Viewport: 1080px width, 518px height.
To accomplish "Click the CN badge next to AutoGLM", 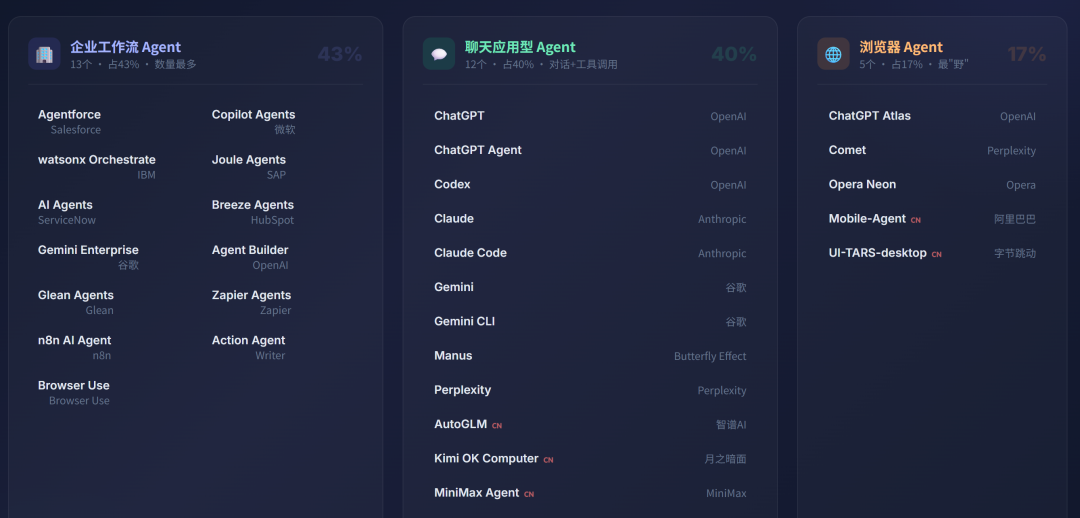I will (x=497, y=426).
